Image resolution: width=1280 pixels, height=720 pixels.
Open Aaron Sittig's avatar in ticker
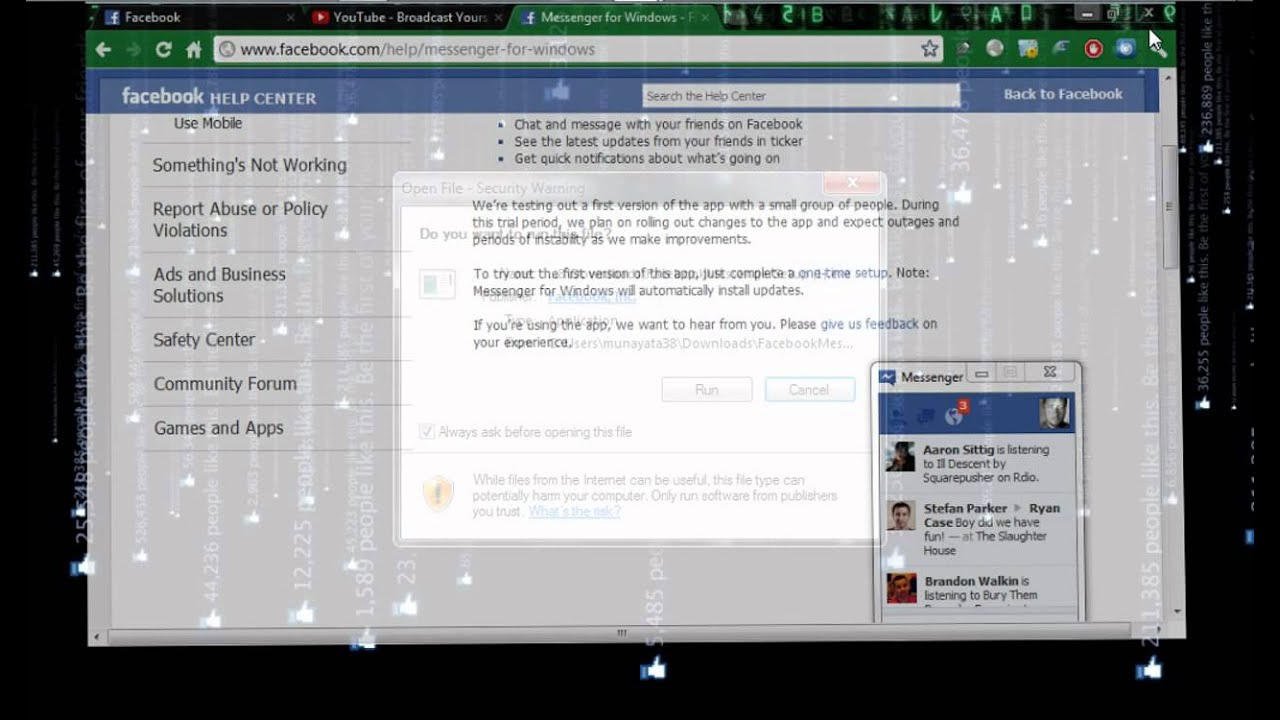pyautogui.click(x=900, y=456)
